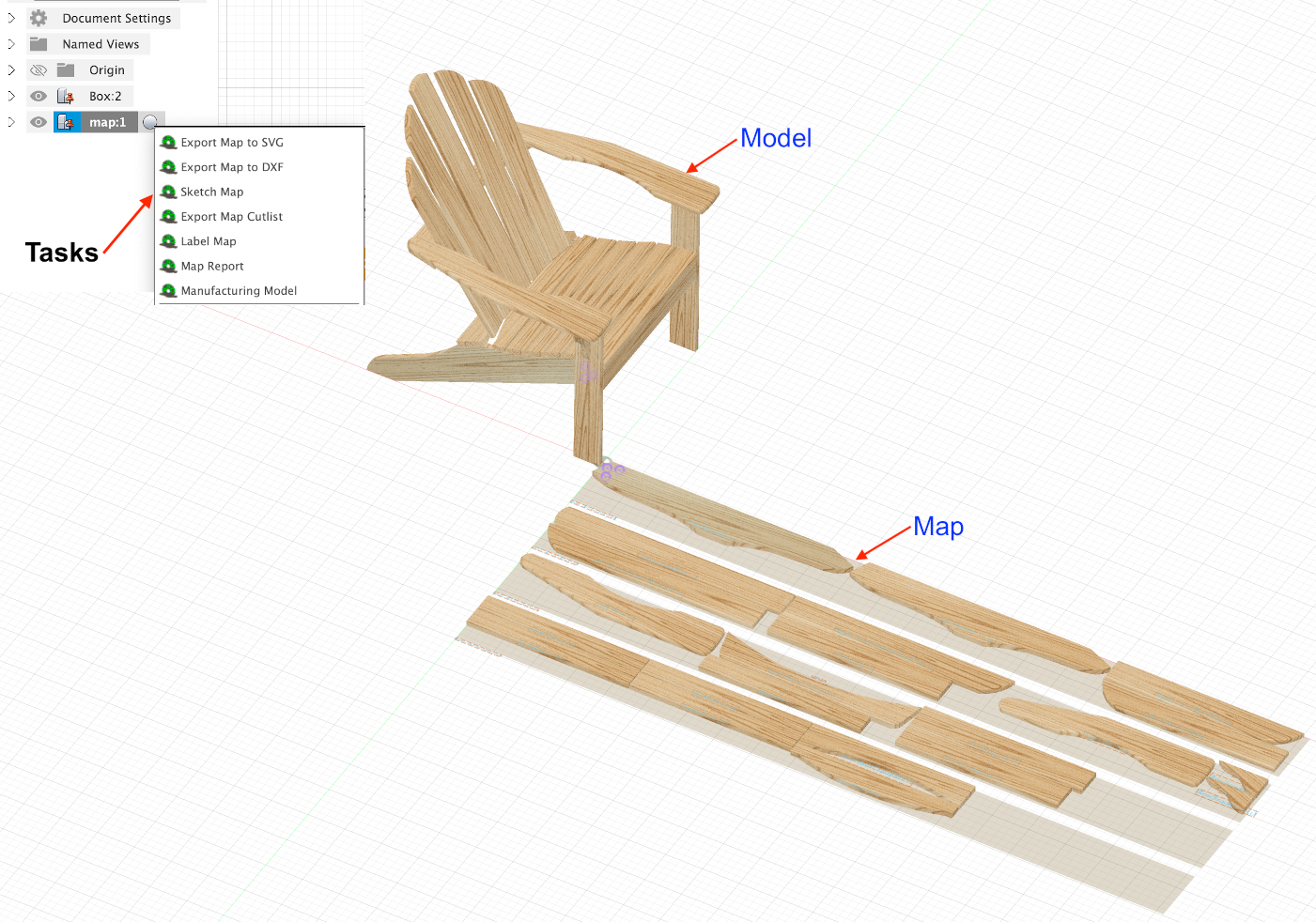Click the Box:2 component icon

[x=66, y=96]
